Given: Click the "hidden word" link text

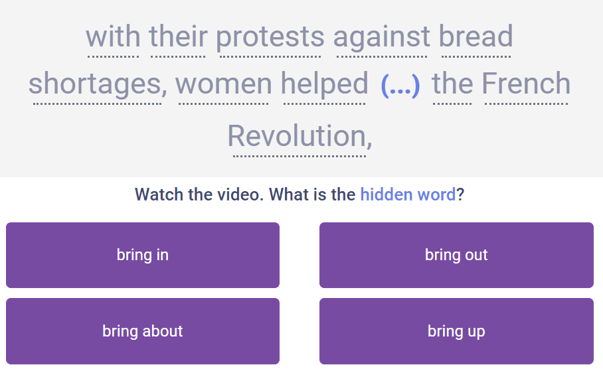Looking at the screenshot, I should click(x=408, y=195).
